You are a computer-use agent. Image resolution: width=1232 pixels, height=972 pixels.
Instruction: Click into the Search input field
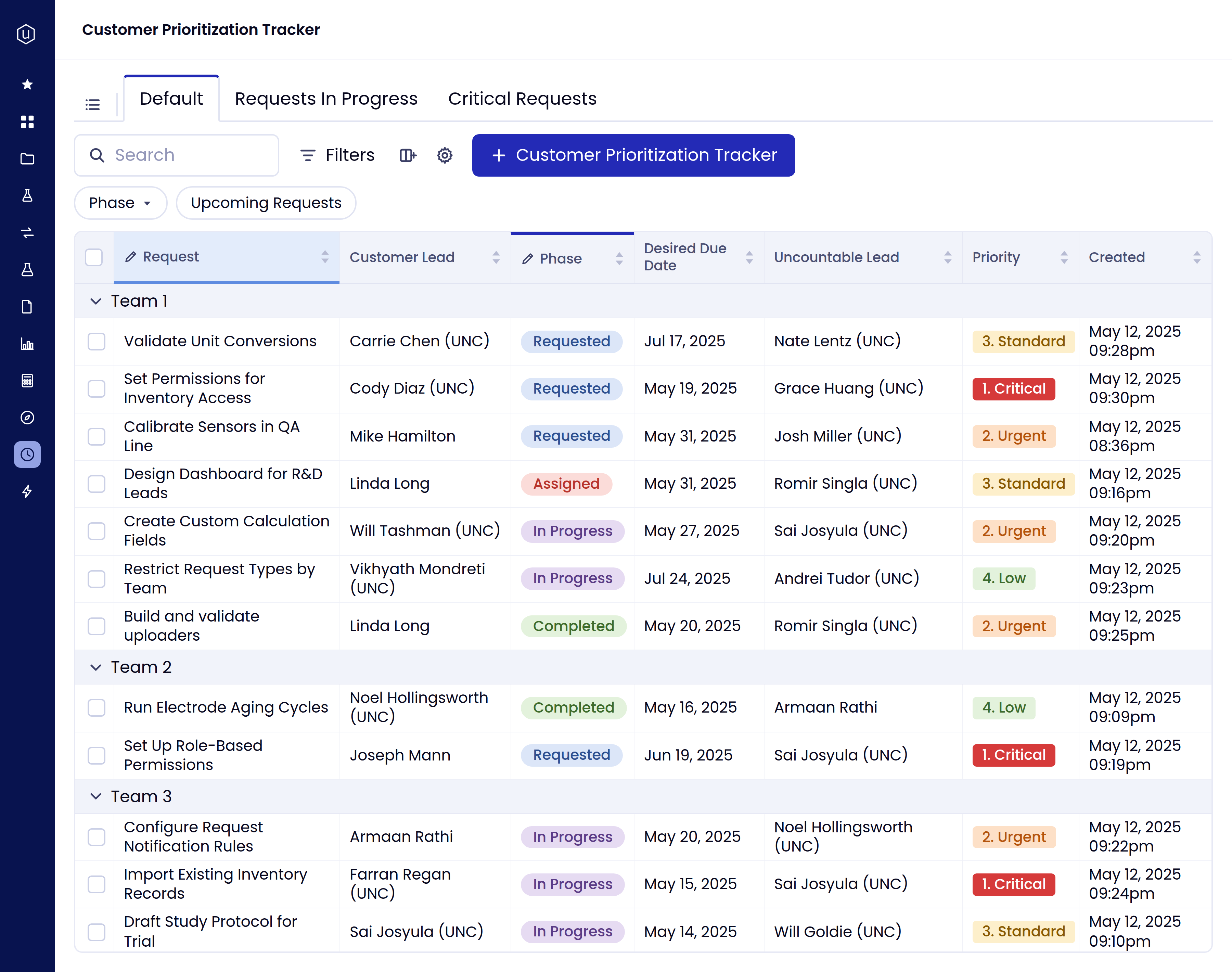(176, 155)
